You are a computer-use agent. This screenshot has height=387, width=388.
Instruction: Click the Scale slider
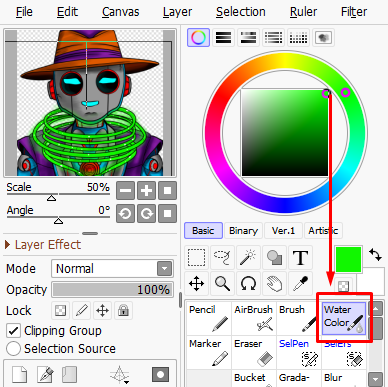pos(58,194)
